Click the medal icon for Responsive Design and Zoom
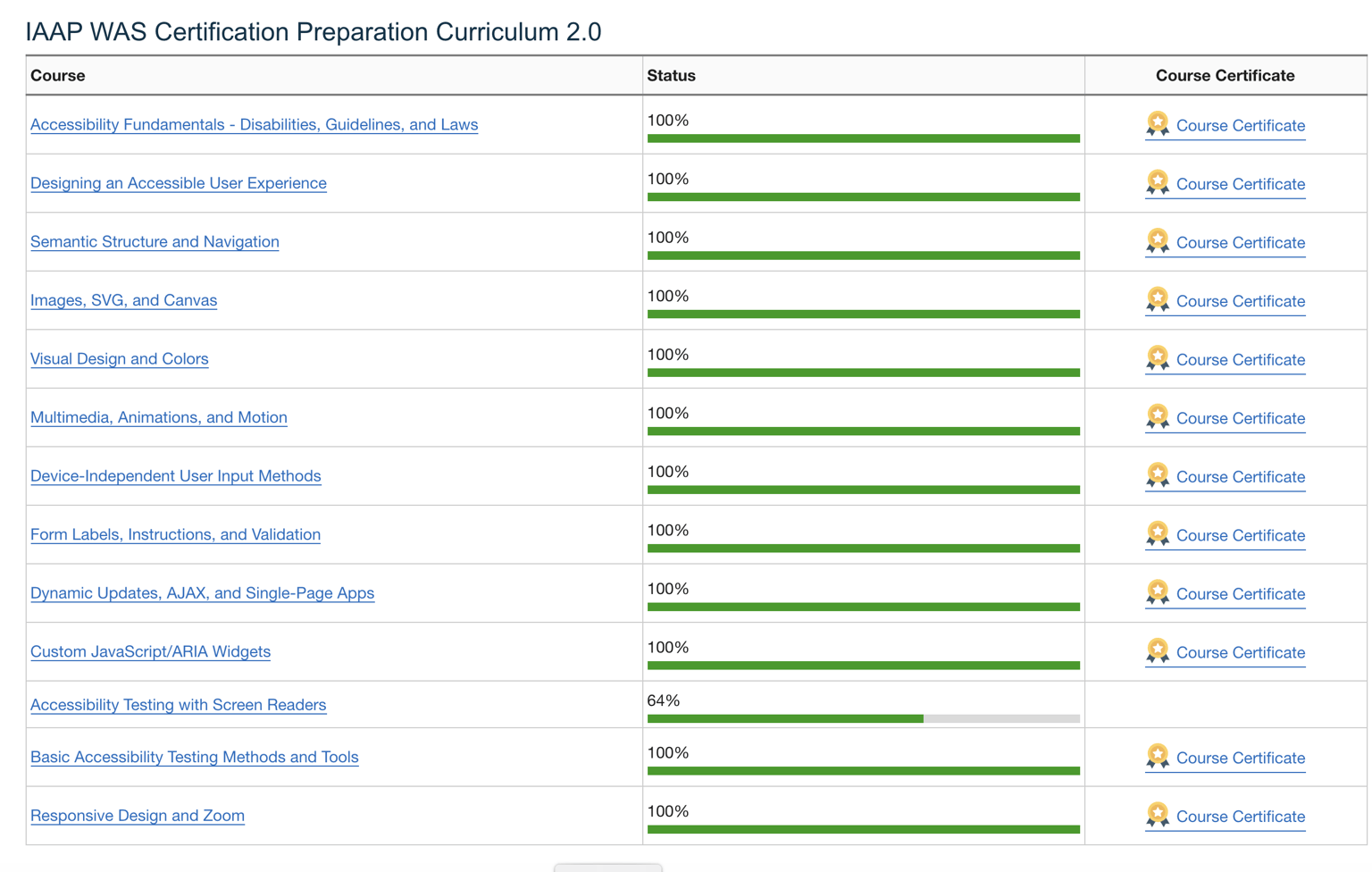 1158,815
